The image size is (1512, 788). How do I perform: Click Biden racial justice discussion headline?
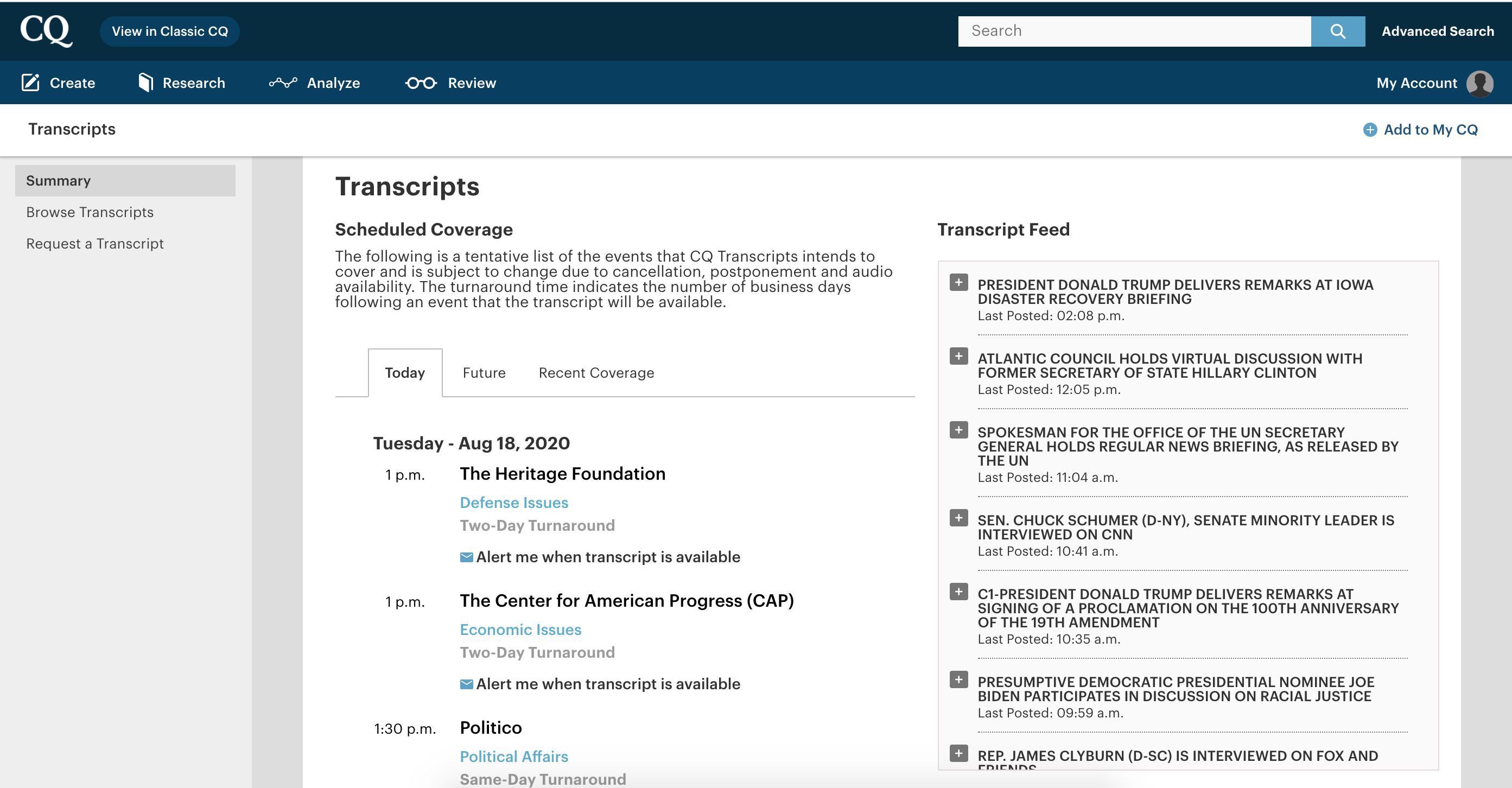point(1176,689)
